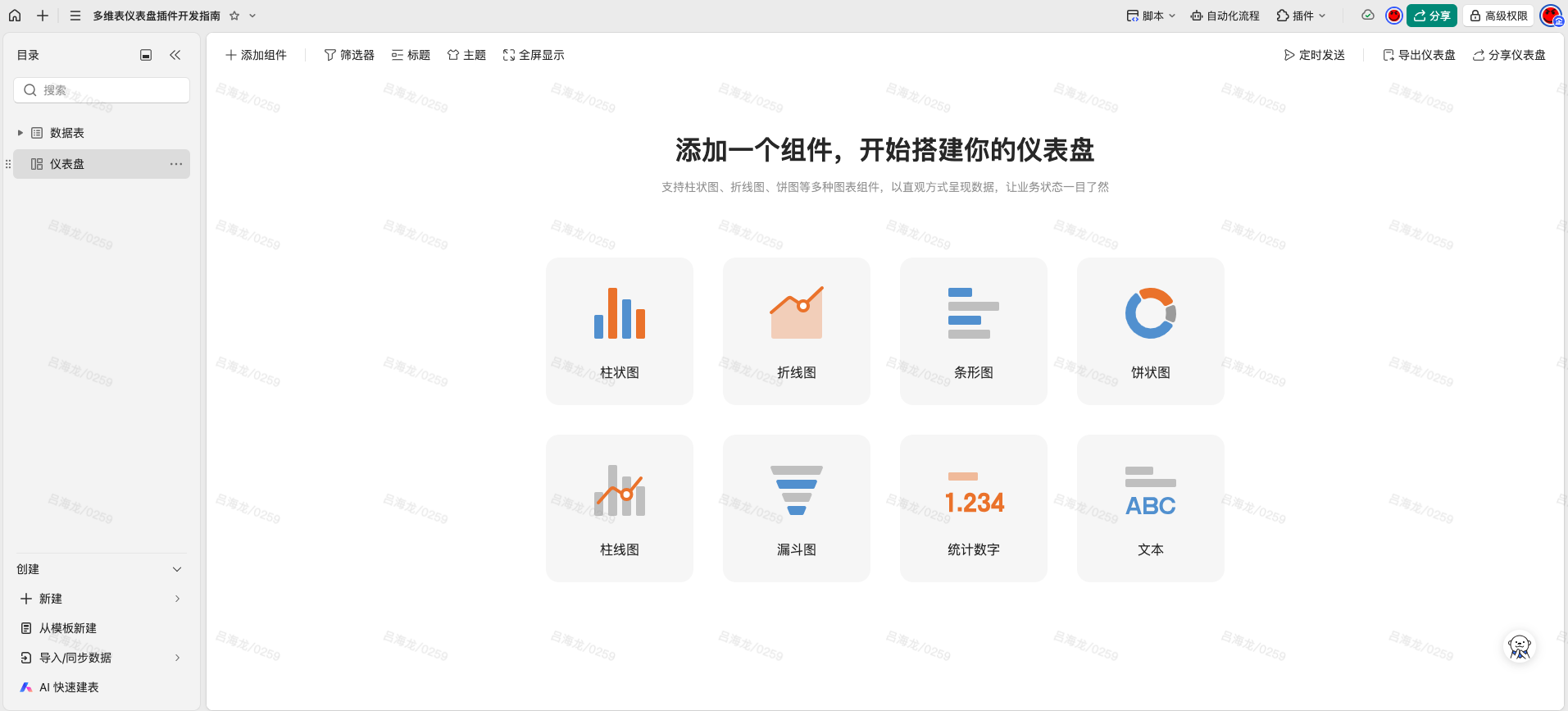
Task: Insert a 漏斗图 funnel chart
Action: pyautogui.click(x=796, y=508)
